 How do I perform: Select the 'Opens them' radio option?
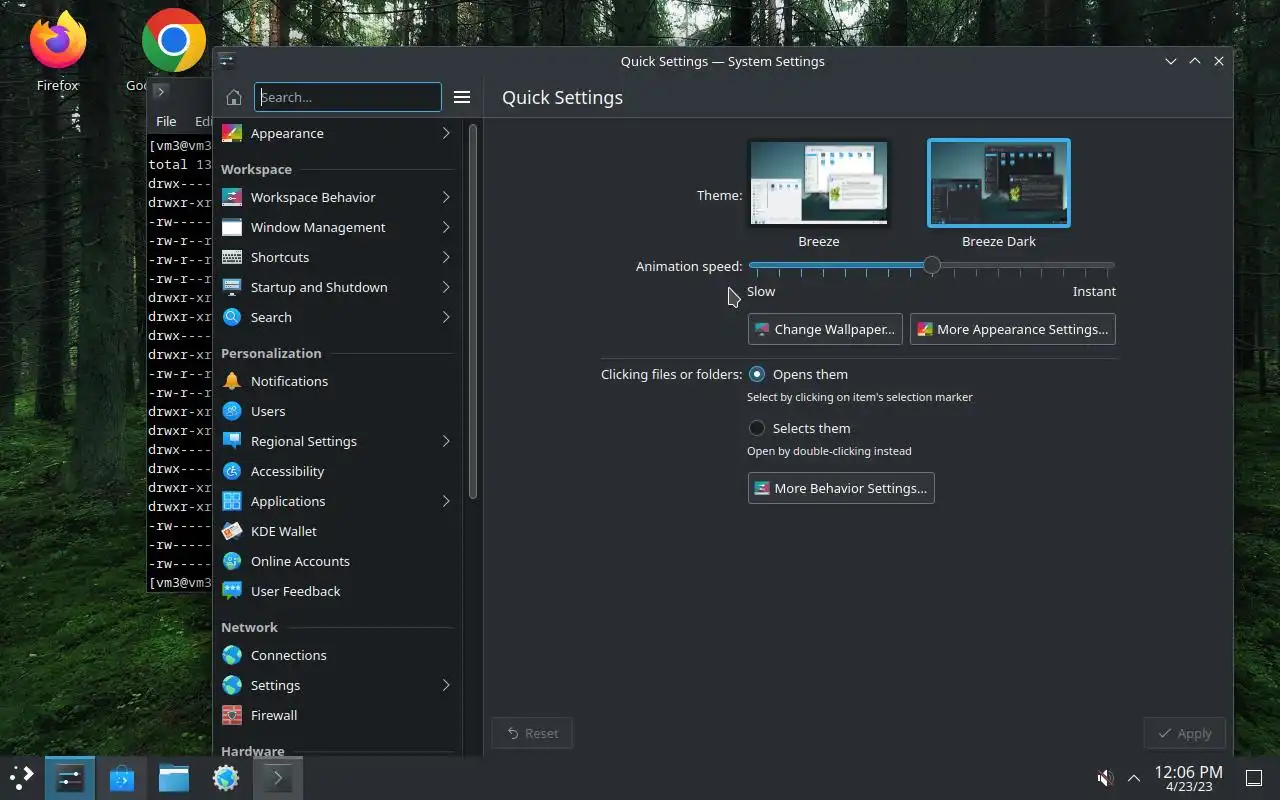click(757, 374)
